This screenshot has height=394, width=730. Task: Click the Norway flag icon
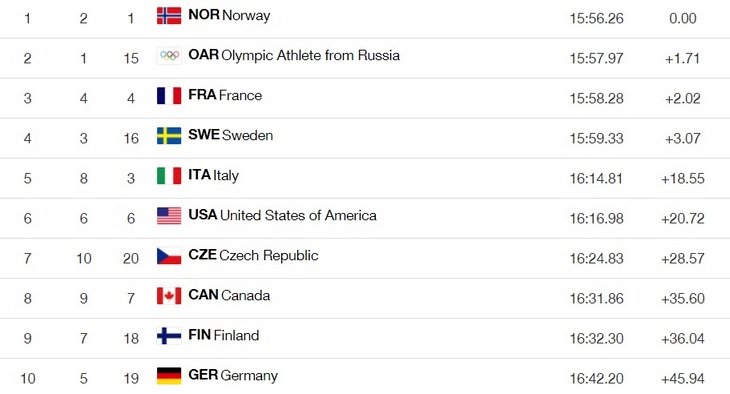[169, 16]
